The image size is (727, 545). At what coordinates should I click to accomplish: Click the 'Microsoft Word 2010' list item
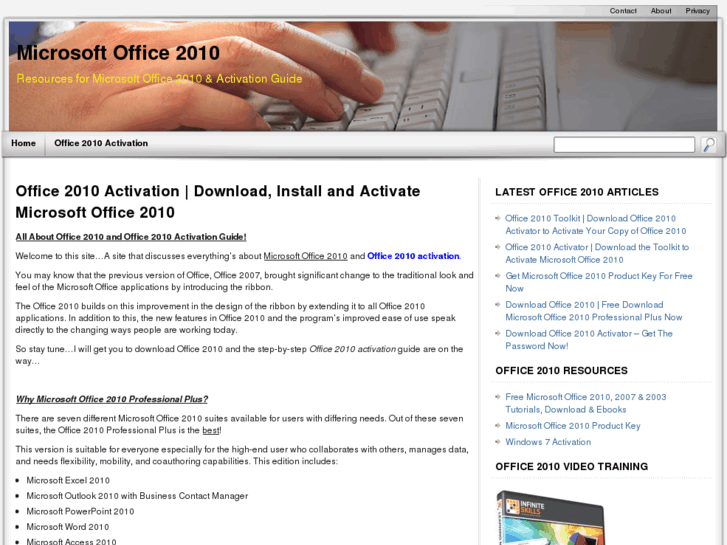68,527
